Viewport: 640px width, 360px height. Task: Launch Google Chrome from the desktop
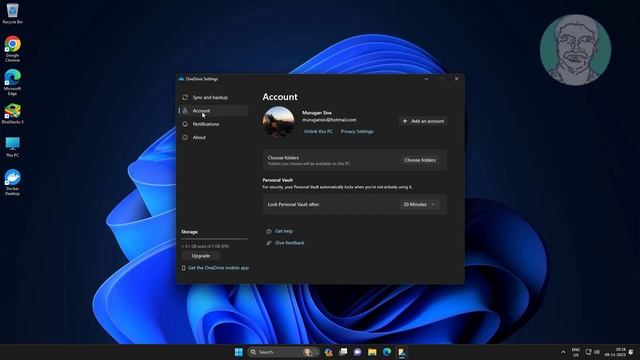tap(12, 49)
